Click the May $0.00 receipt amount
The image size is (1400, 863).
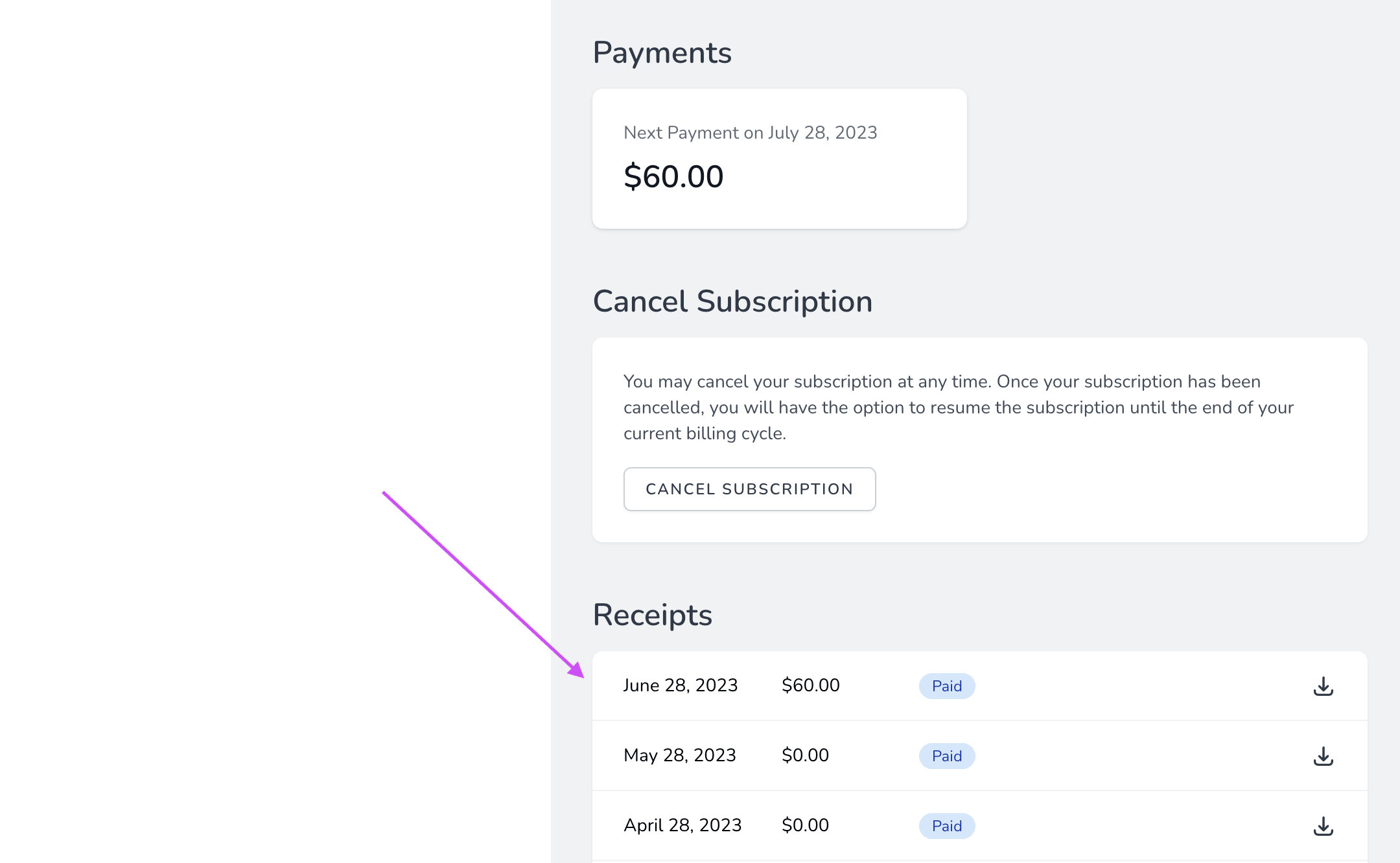tap(805, 755)
